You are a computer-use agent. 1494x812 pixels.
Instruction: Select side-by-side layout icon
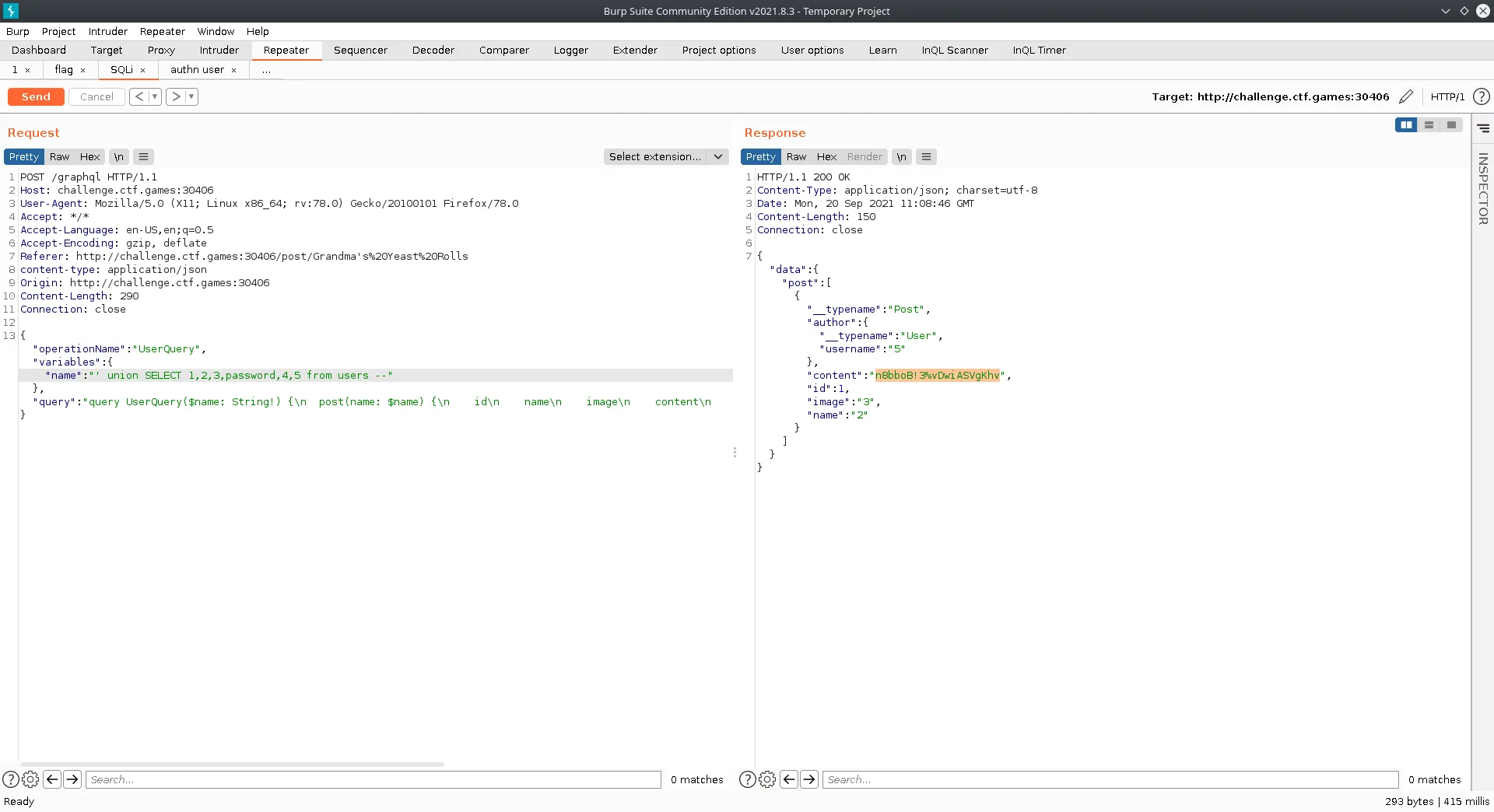tap(1406, 124)
